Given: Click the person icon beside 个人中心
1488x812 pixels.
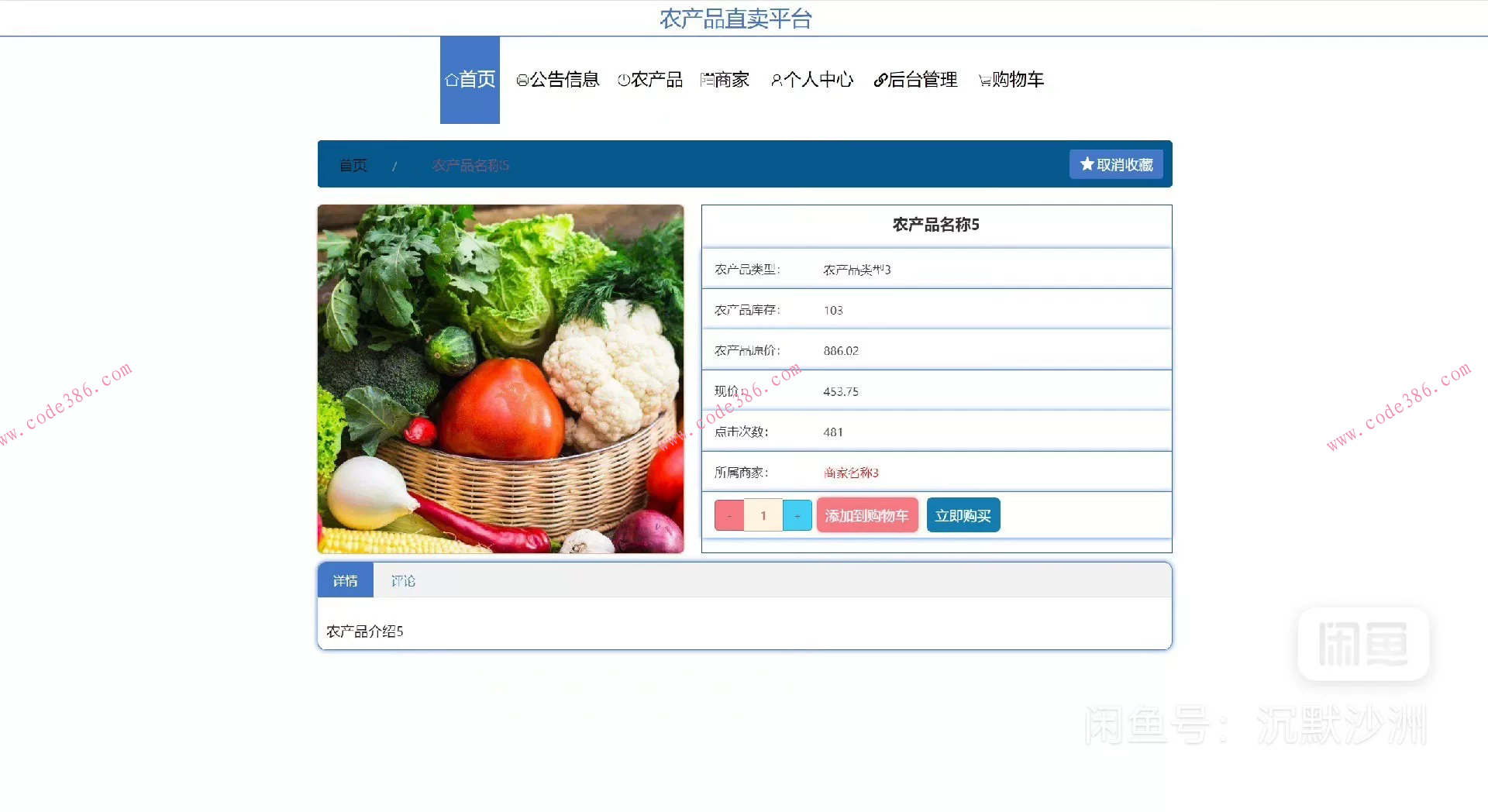Looking at the screenshot, I should point(777,79).
